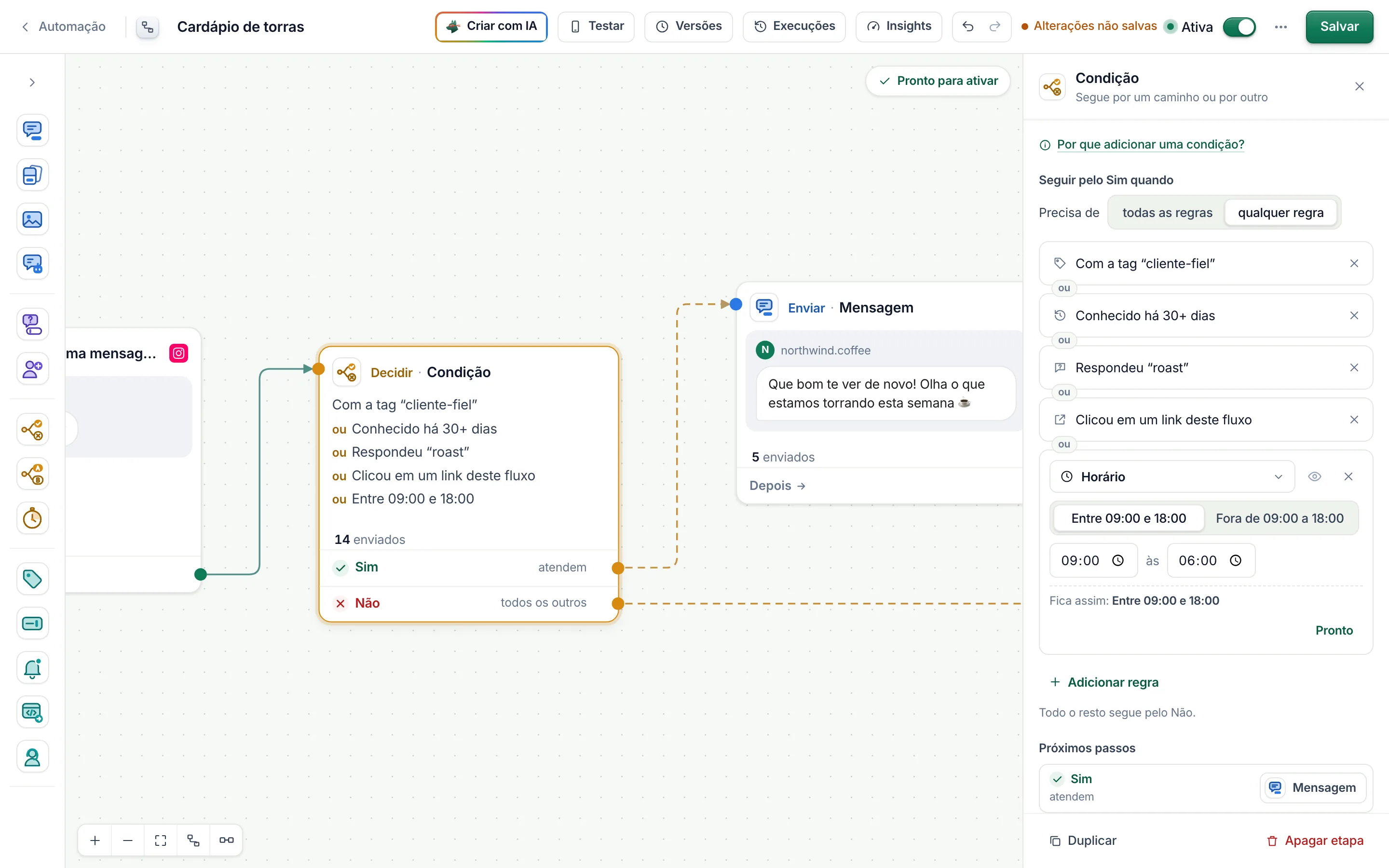The image size is (1389, 868).
Task: Choose 'Entre 09:00 e 18:00' mode
Action: pyautogui.click(x=1129, y=518)
